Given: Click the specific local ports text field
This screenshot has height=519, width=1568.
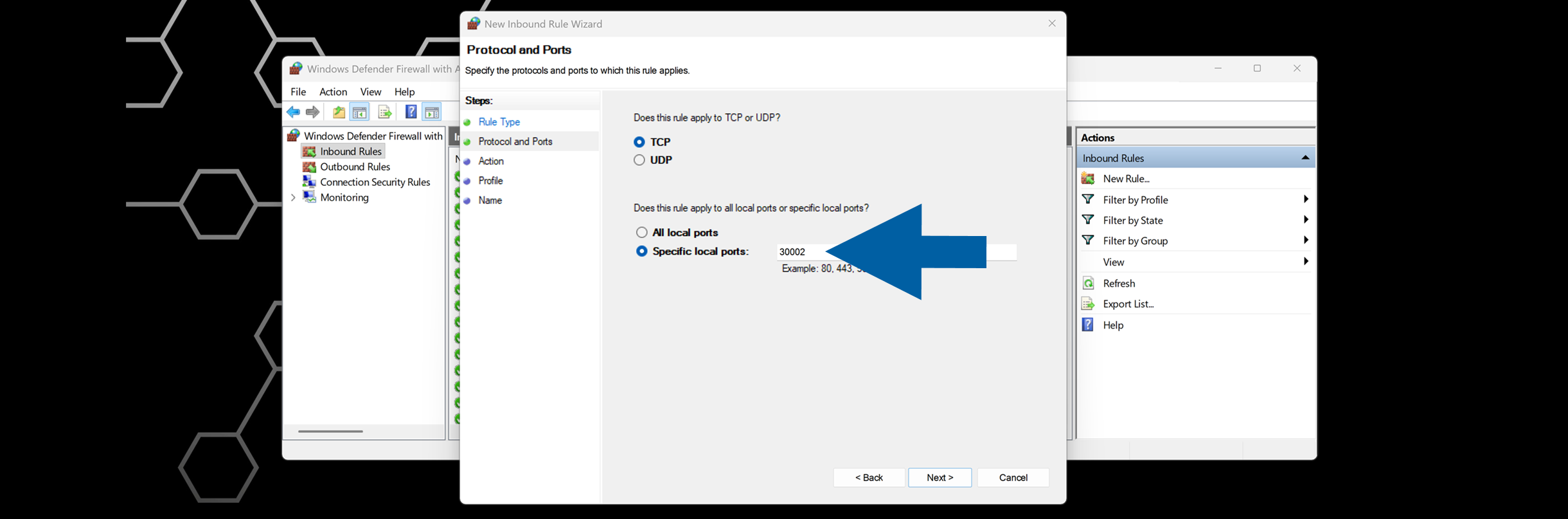Looking at the screenshot, I should tap(896, 252).
